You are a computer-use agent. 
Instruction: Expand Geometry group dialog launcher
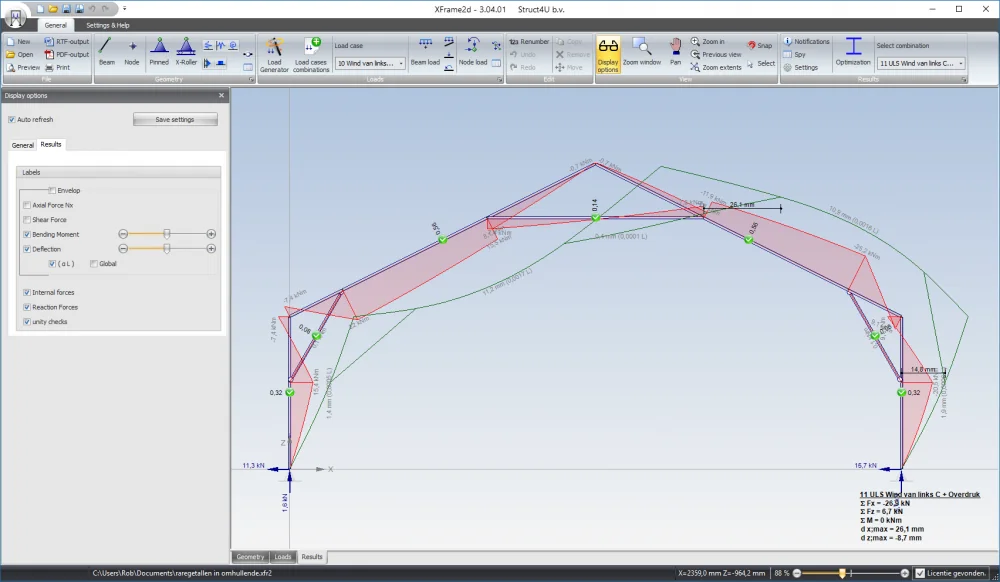pyautogui.click(x=251, y=80)
